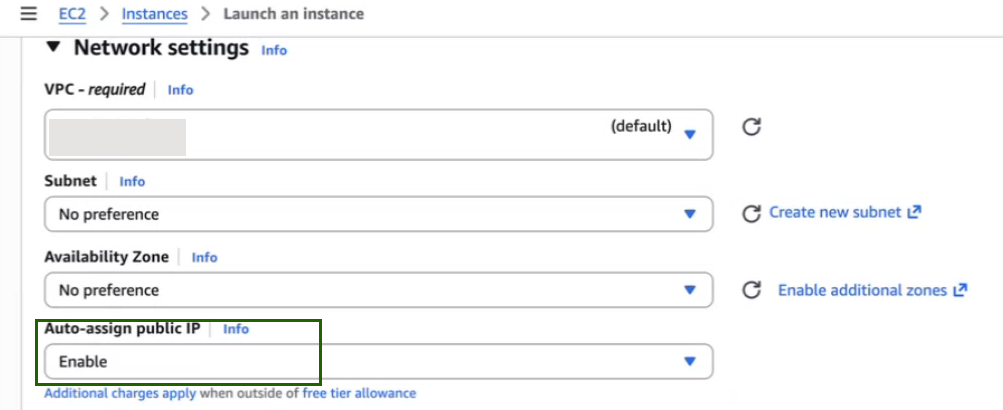Open the Auto-assign public IP dropdown
The image size is (1003, 410).
(378, 361)
